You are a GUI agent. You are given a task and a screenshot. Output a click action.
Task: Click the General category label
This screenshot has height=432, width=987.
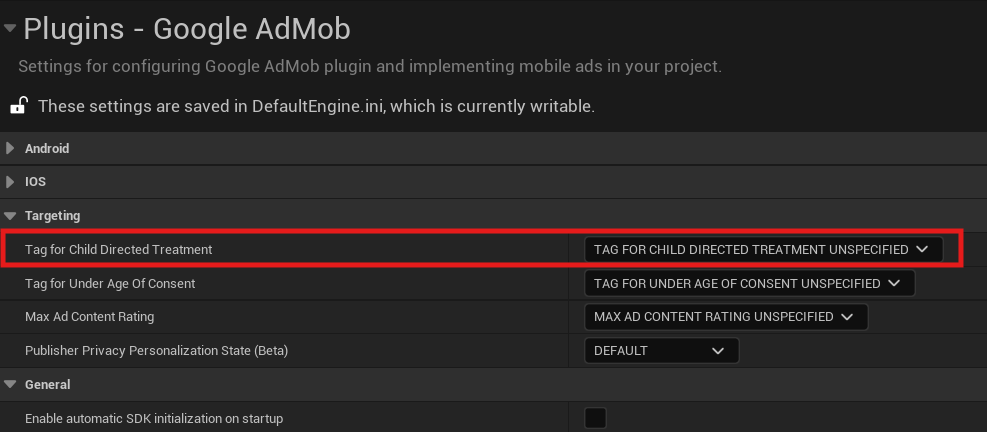point(47,385)
